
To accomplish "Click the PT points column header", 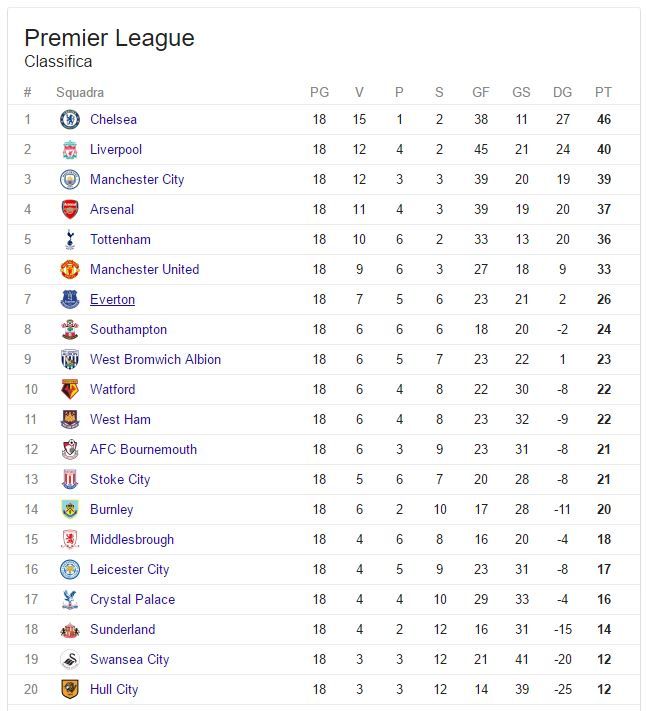I will (x=603, y=92).
